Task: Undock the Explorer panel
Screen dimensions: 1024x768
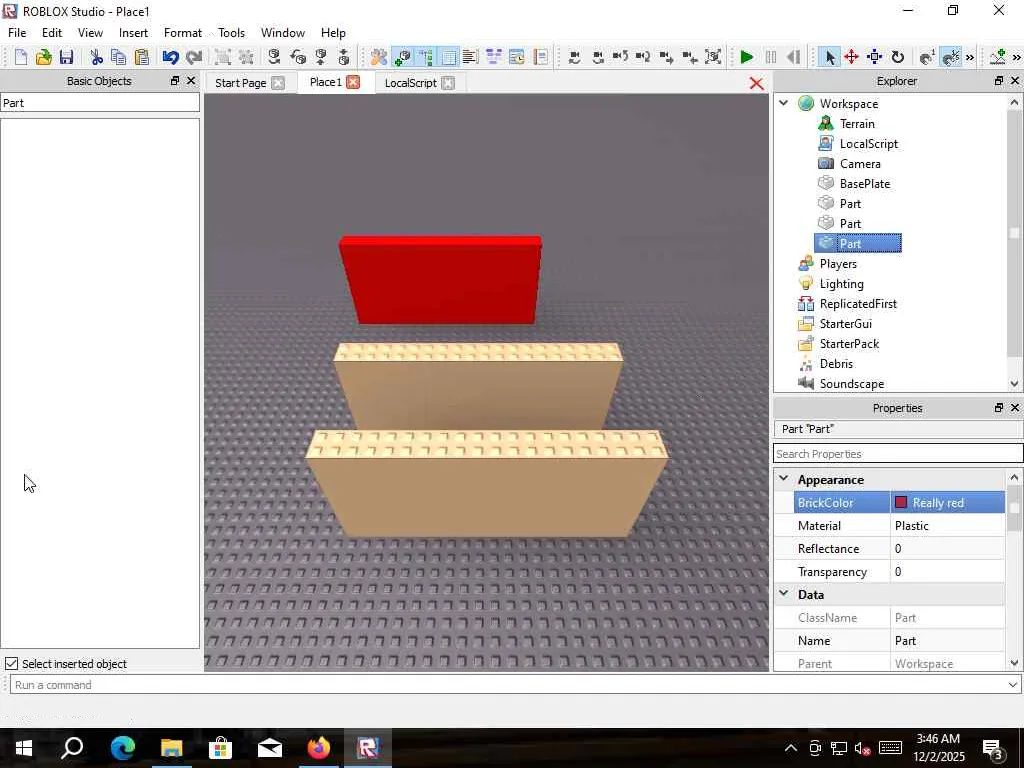Action: [x=999, y=80]
